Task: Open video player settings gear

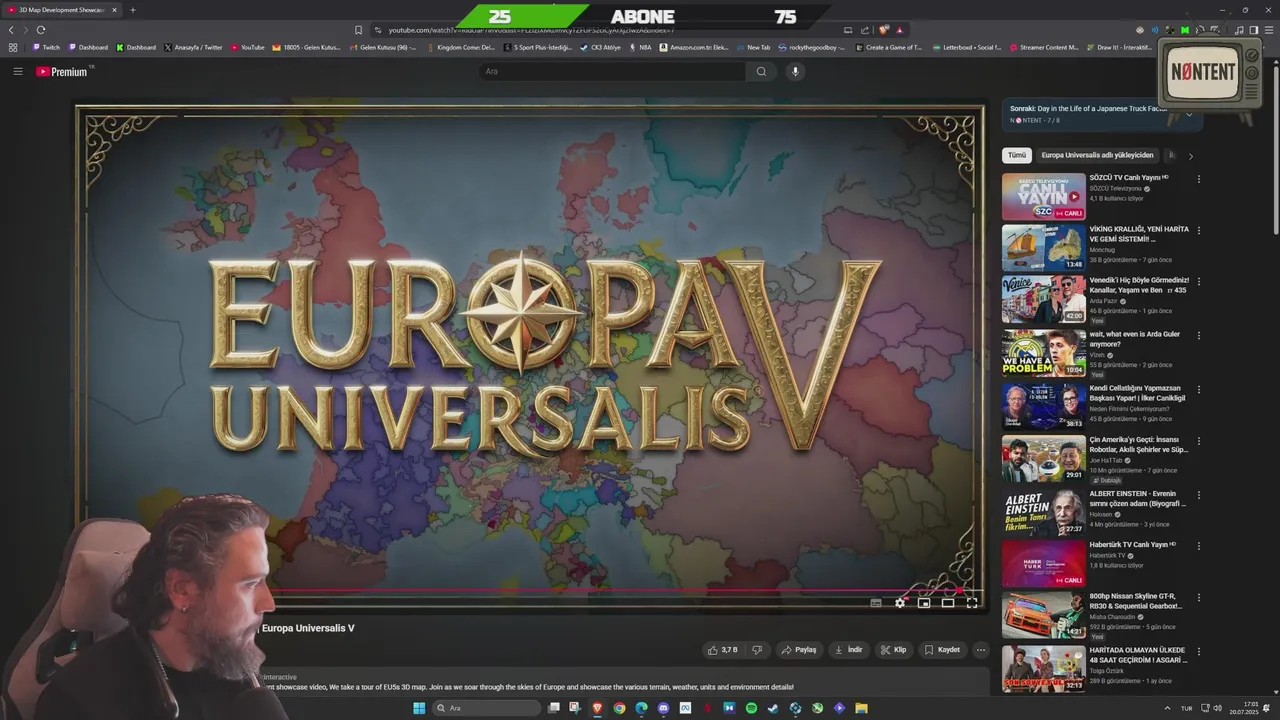Action: click(x=900, y=602)
